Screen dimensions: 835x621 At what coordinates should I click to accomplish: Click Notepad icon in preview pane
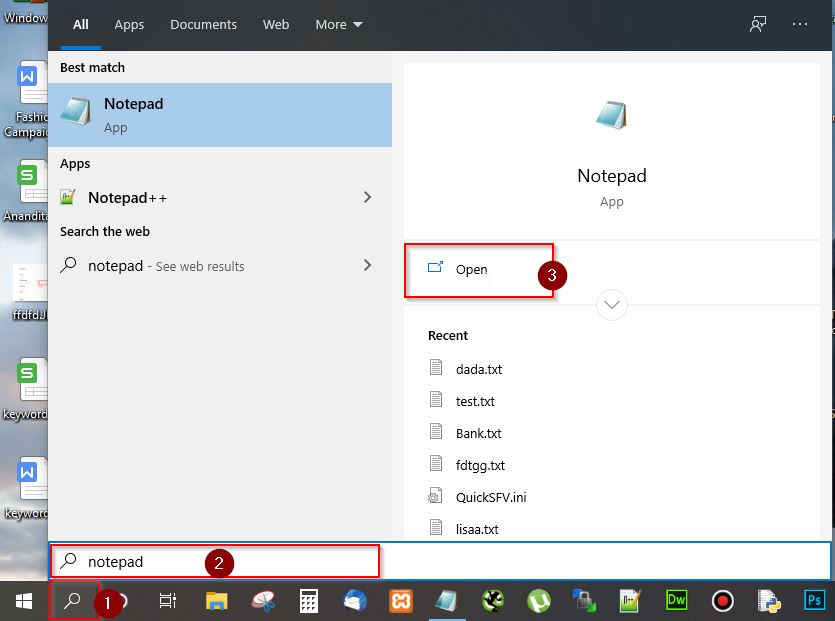[611, 115]
